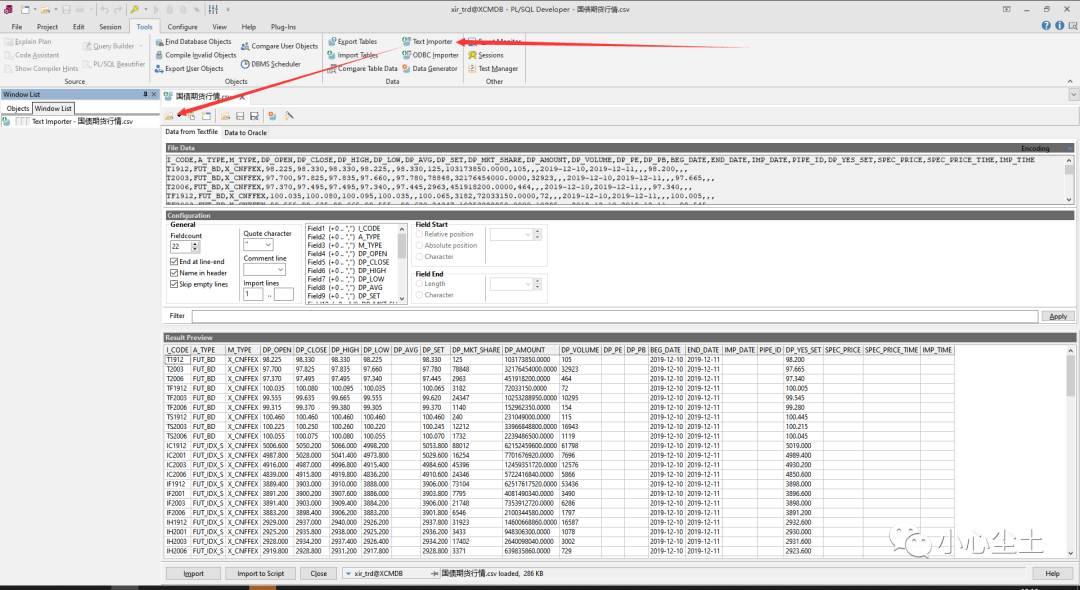Image resolution: width=1080 pixels, height=590 pixels.
Task: Switch to the Objects panel tab
Action: (18, 108)
